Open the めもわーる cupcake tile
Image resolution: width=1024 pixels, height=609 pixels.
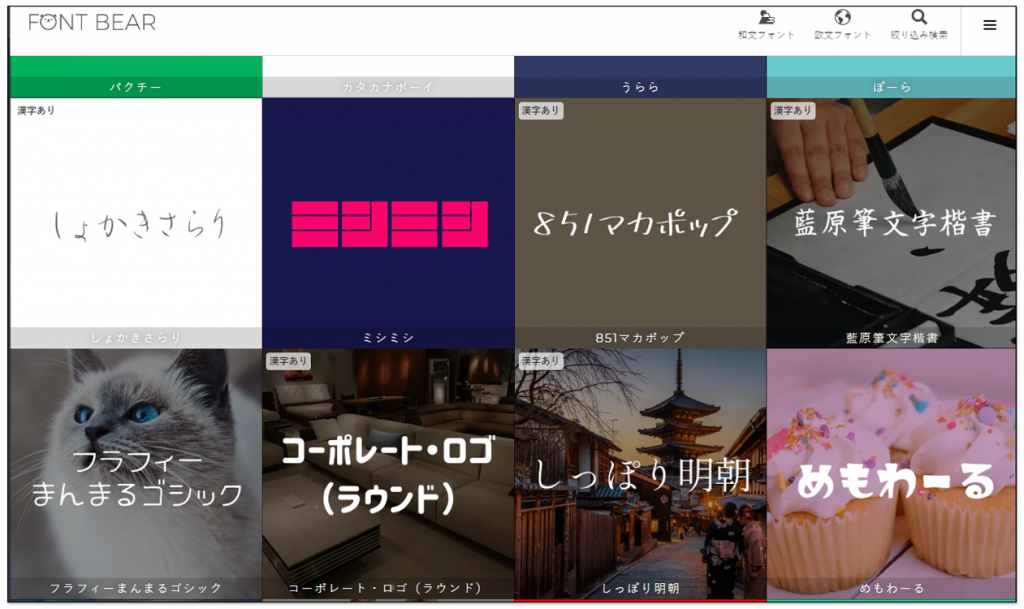click(x=893, y=475)
